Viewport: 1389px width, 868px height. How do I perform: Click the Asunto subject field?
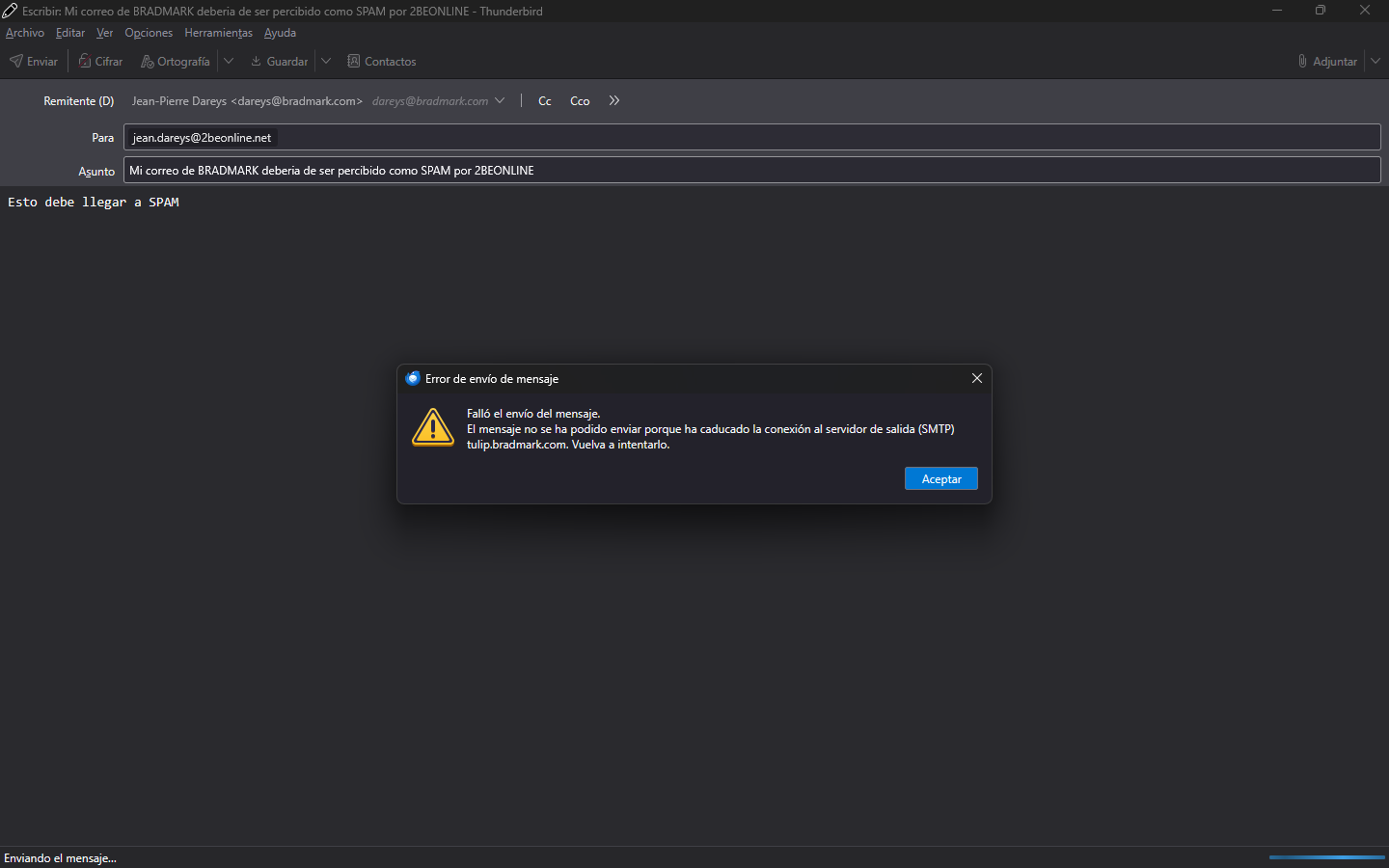click(x=752, y=170)
